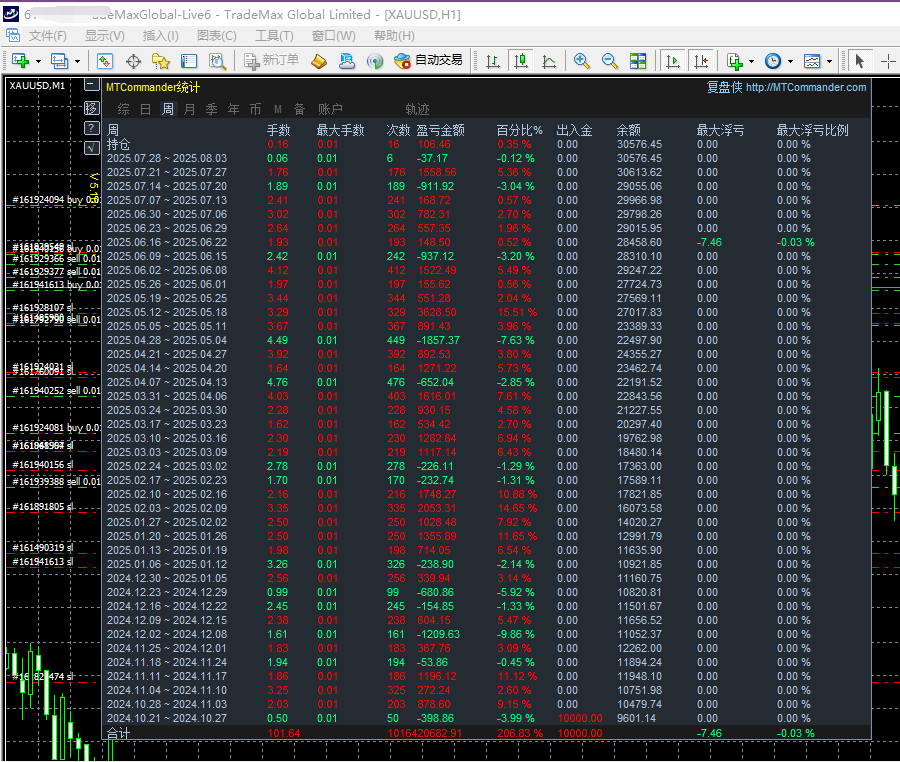Open the Data Window crosshair-target icon
900x762 pixels.
133,61
